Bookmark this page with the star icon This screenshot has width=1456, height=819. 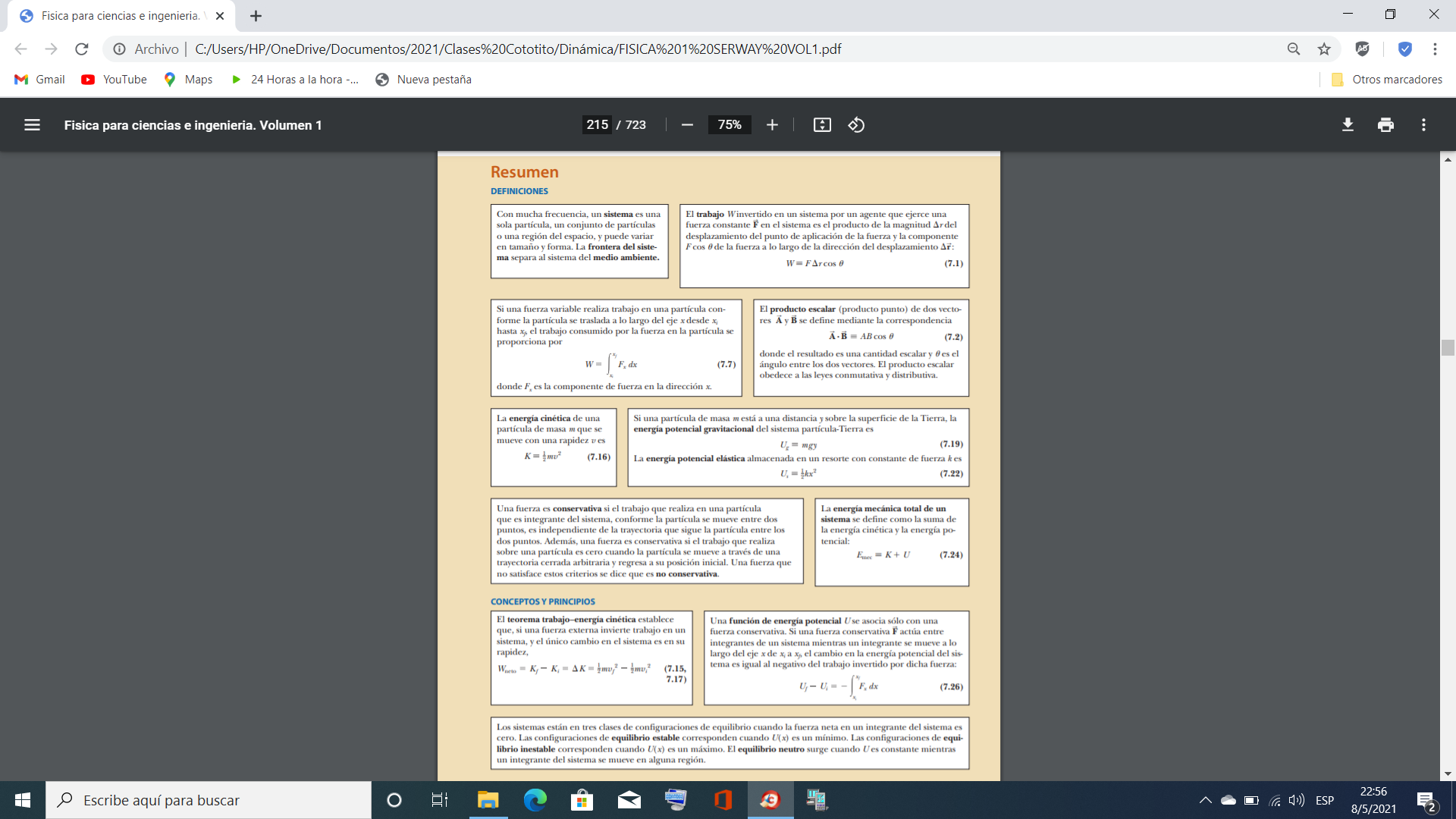tap(1324, 49)
